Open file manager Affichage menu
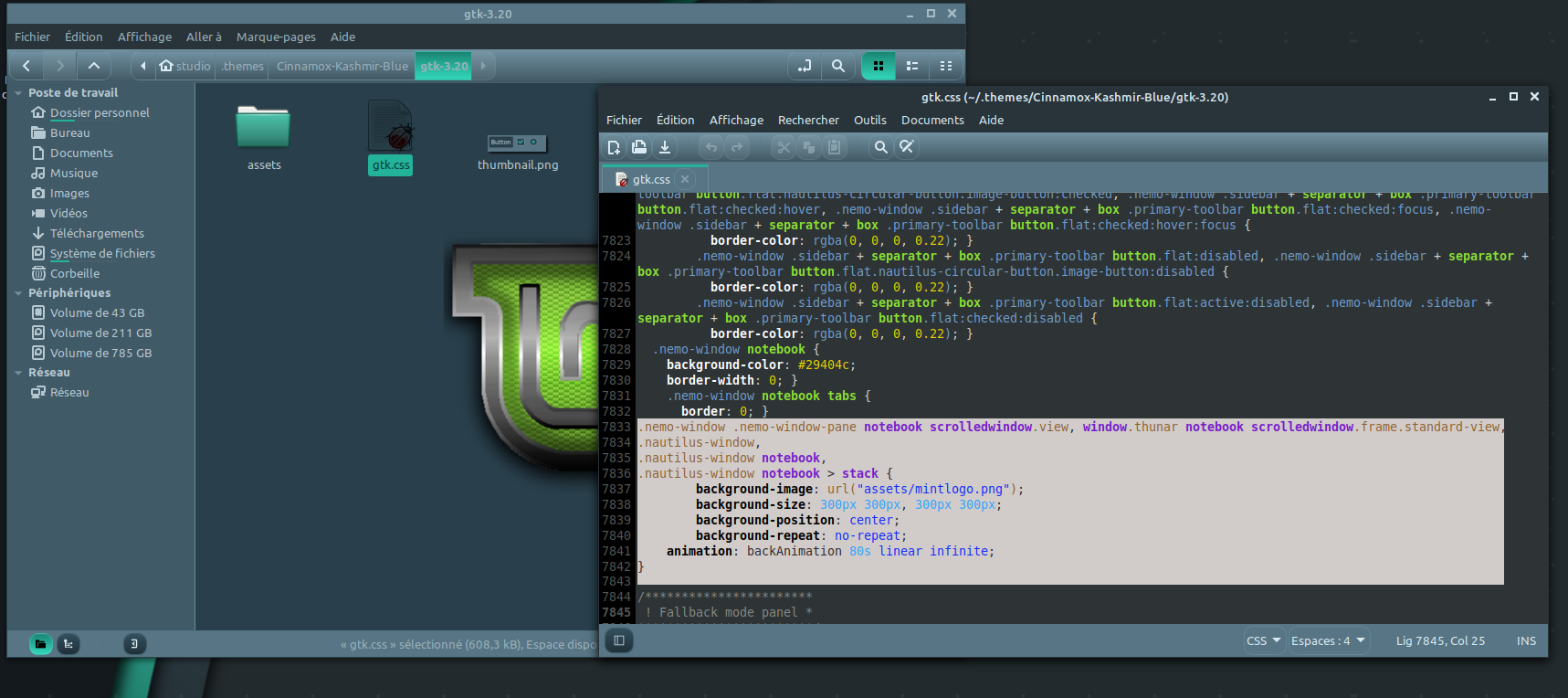The height and width of the screenshot is (698, 1568). pyautogui.click(x=144, y=37)
